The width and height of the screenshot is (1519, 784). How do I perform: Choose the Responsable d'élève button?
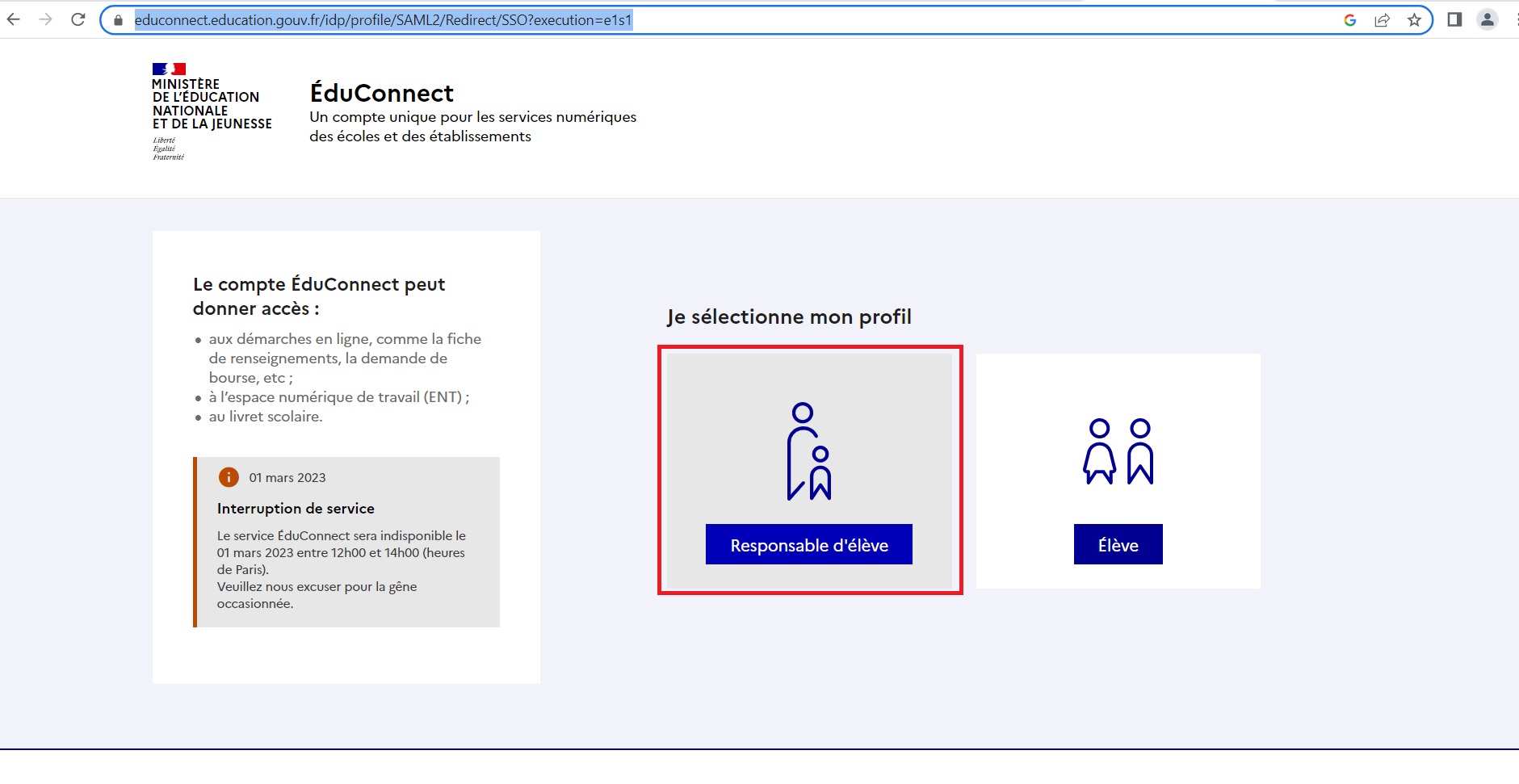[x=808, y=545]
